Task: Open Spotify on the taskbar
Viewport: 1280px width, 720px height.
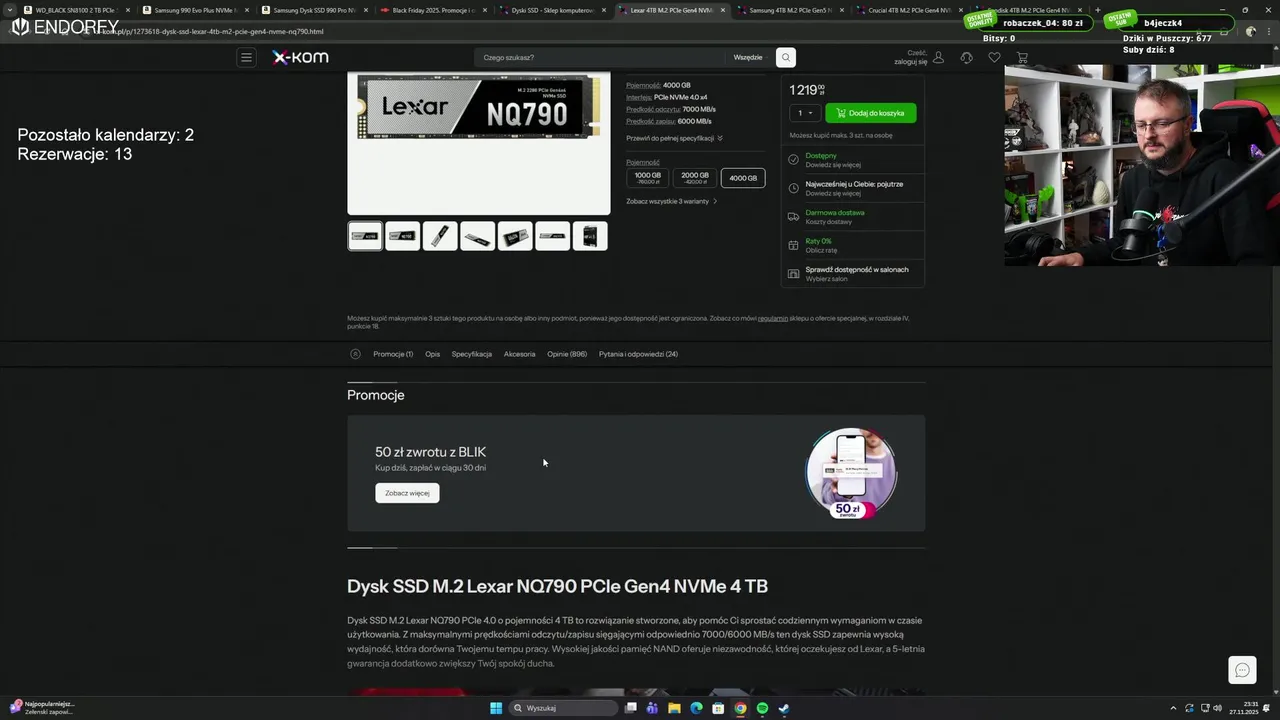Action: click(762, 708)
